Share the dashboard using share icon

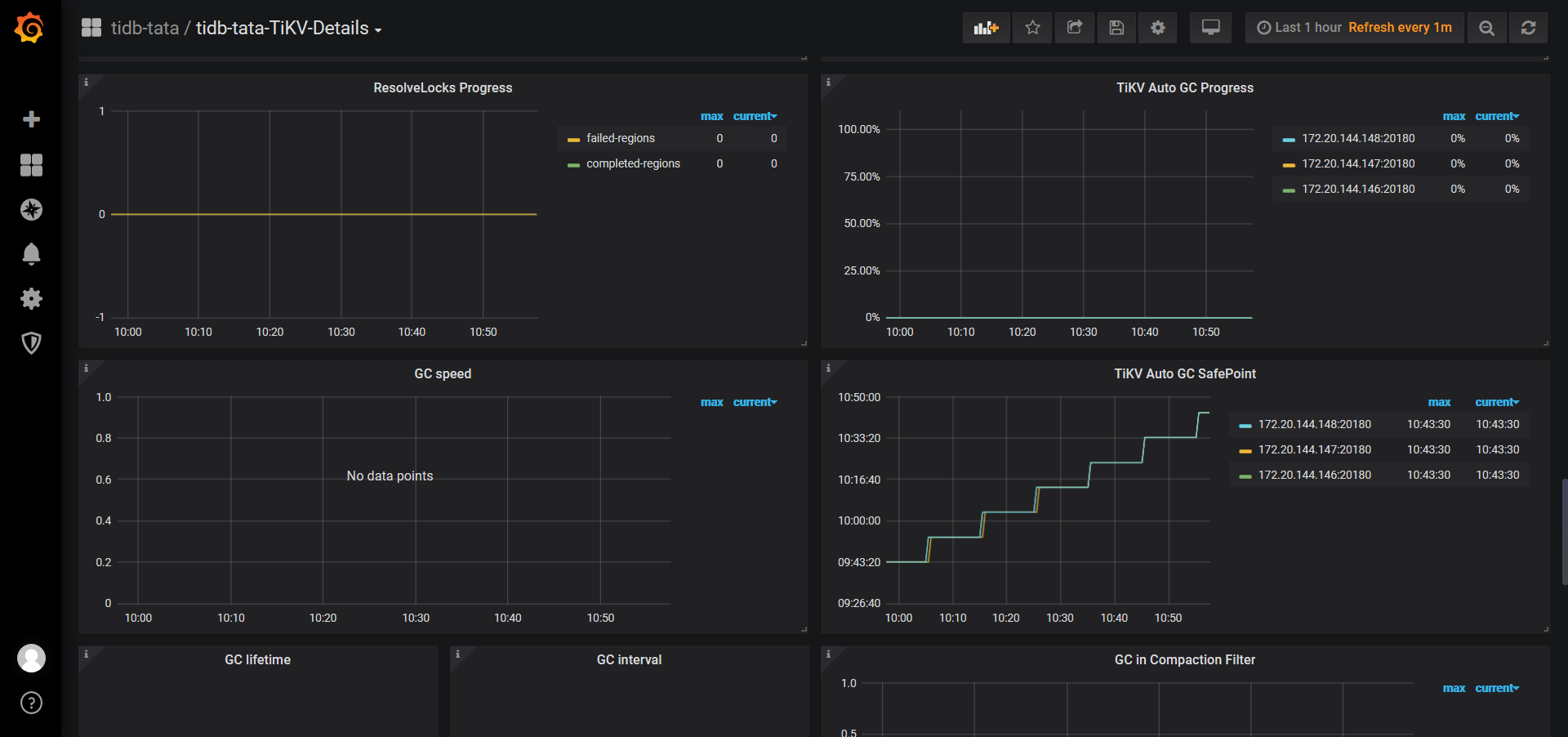1074,28
